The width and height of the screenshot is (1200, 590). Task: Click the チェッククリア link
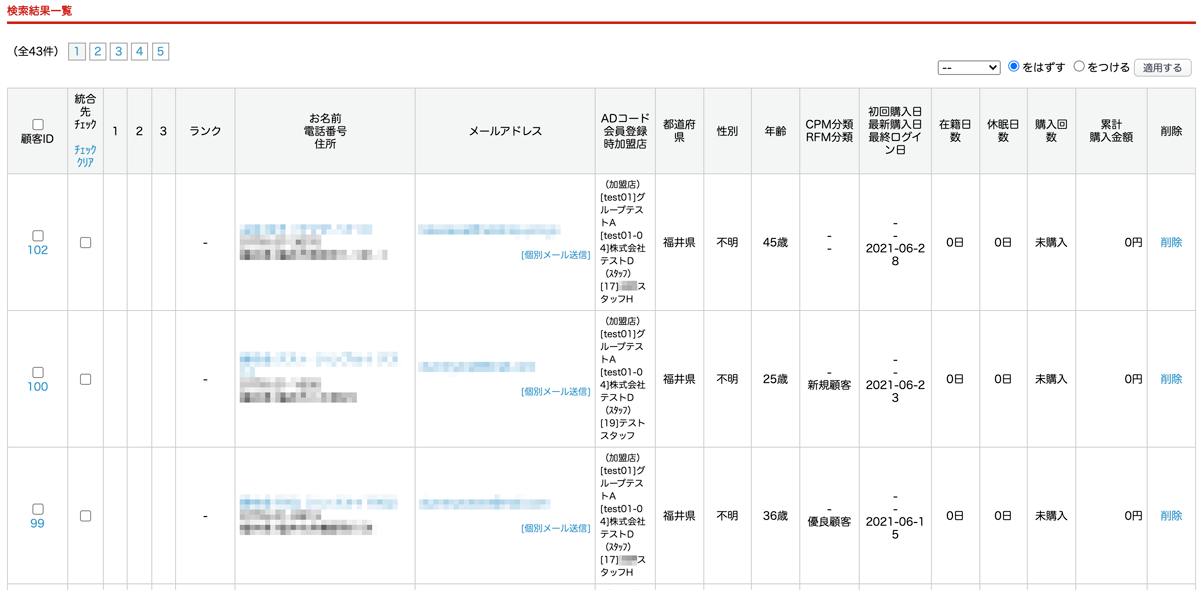pos(85,156)
